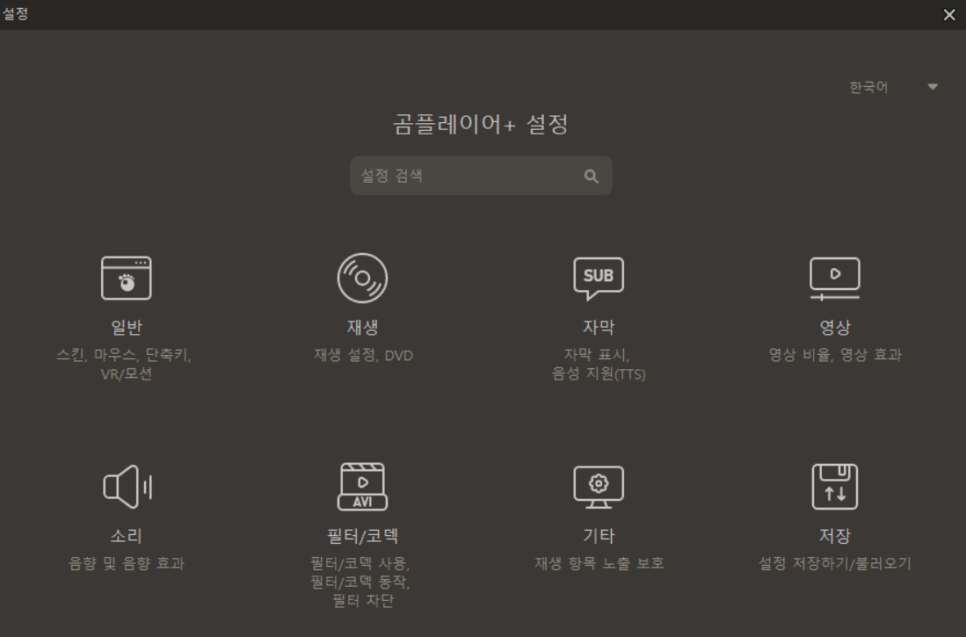Close the 설정 settings window

point(949,15)
